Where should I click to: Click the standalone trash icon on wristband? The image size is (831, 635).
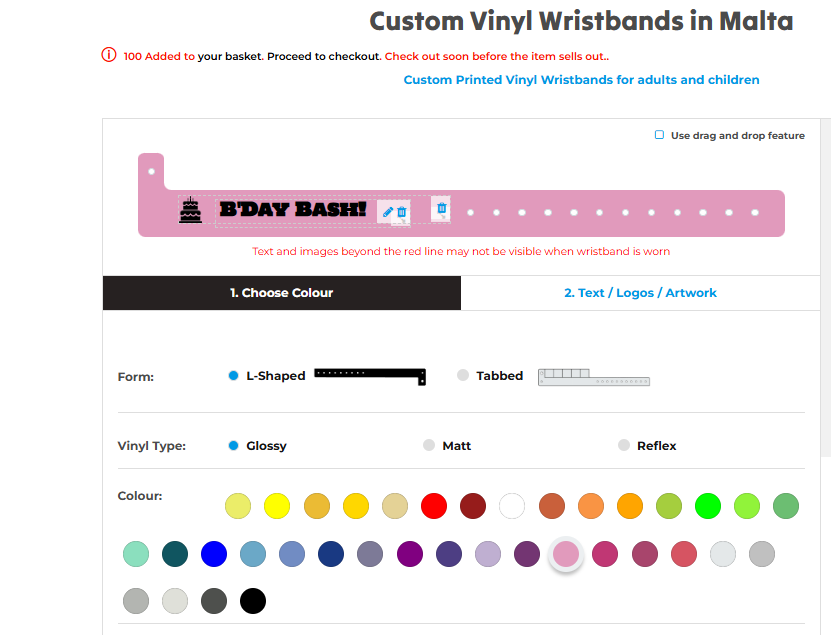point(441,208)
